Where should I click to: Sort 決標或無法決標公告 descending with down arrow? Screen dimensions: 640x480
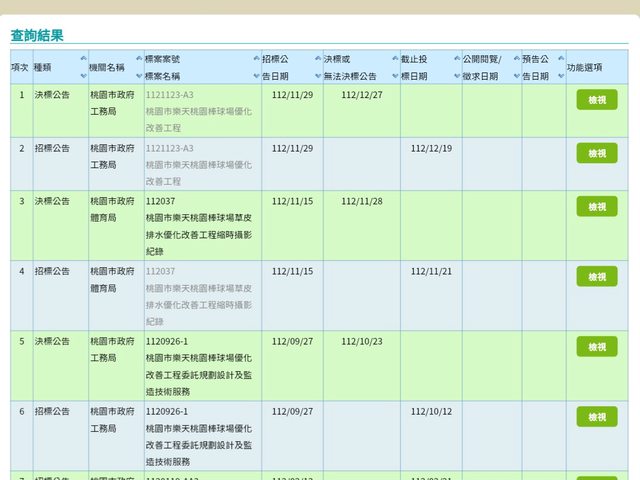pos(395,75)
